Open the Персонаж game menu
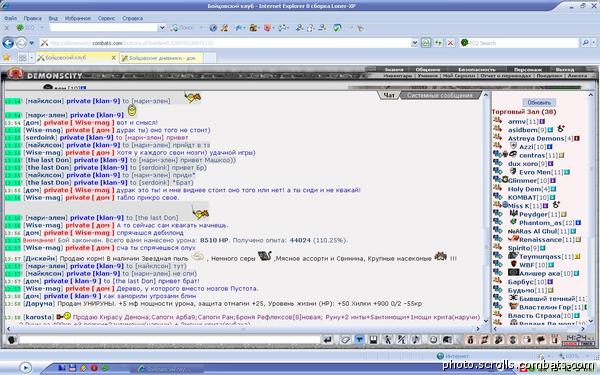600x375 pixels. point(528,70)
